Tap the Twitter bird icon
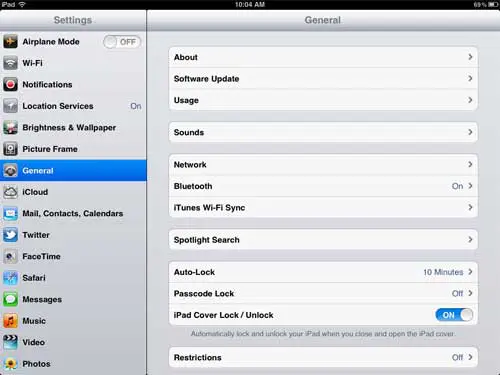Screen dimensions: 500x375 click(x=10, y=235)
